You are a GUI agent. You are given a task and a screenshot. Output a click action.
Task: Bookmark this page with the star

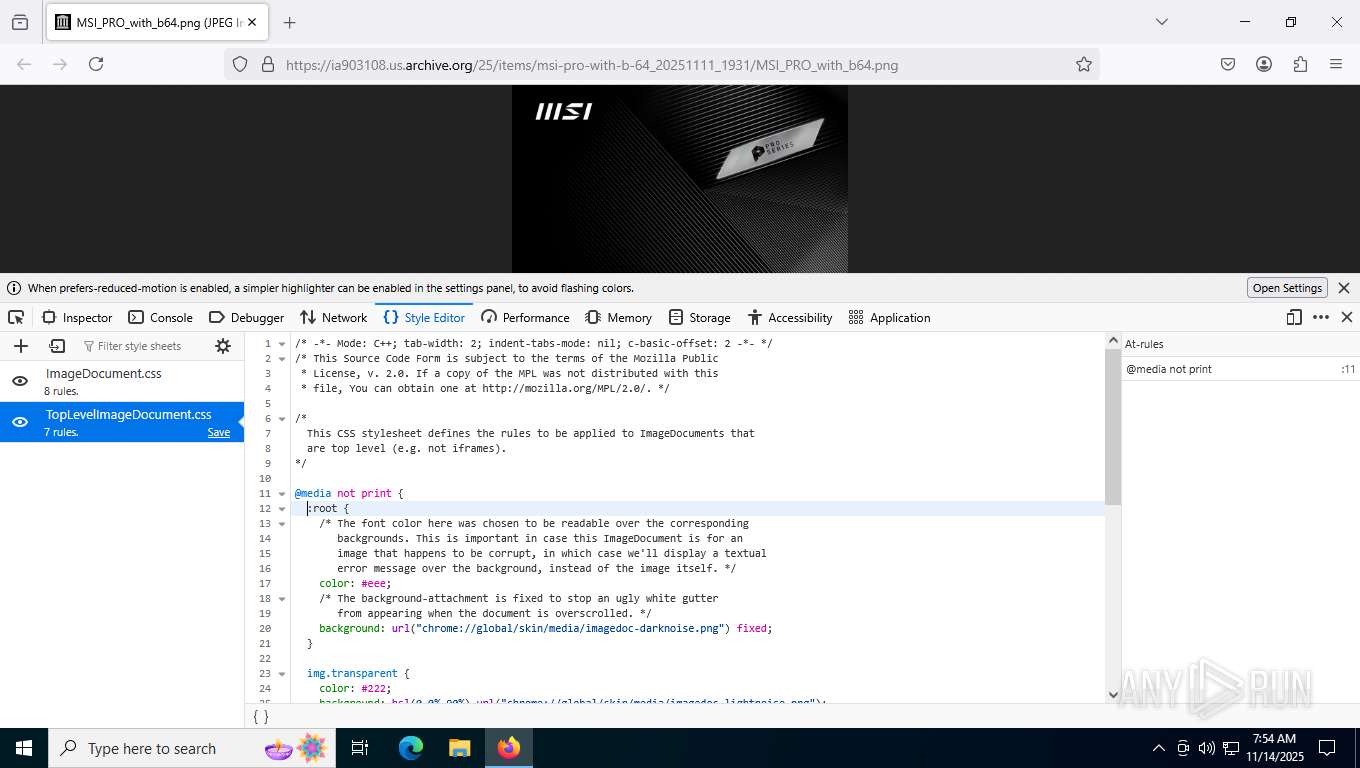[1084, 64]
